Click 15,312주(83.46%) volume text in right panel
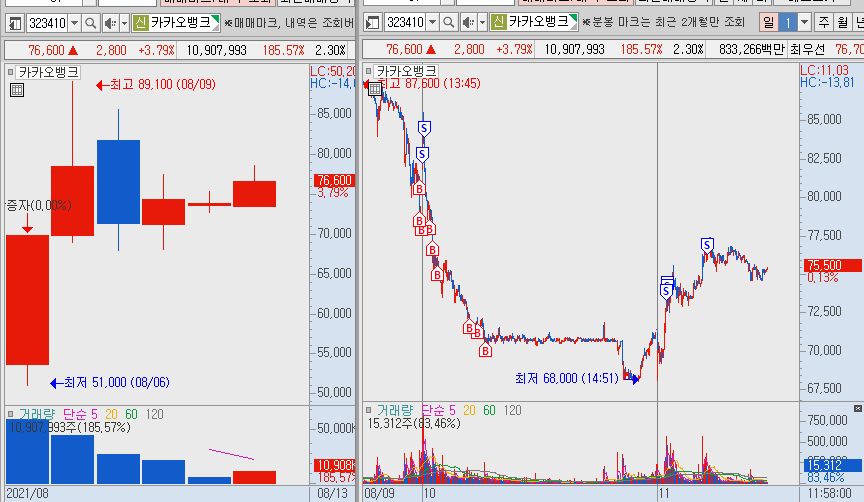Image resolution: width=864 pixels, height=502 pixels. click(414, 423)
